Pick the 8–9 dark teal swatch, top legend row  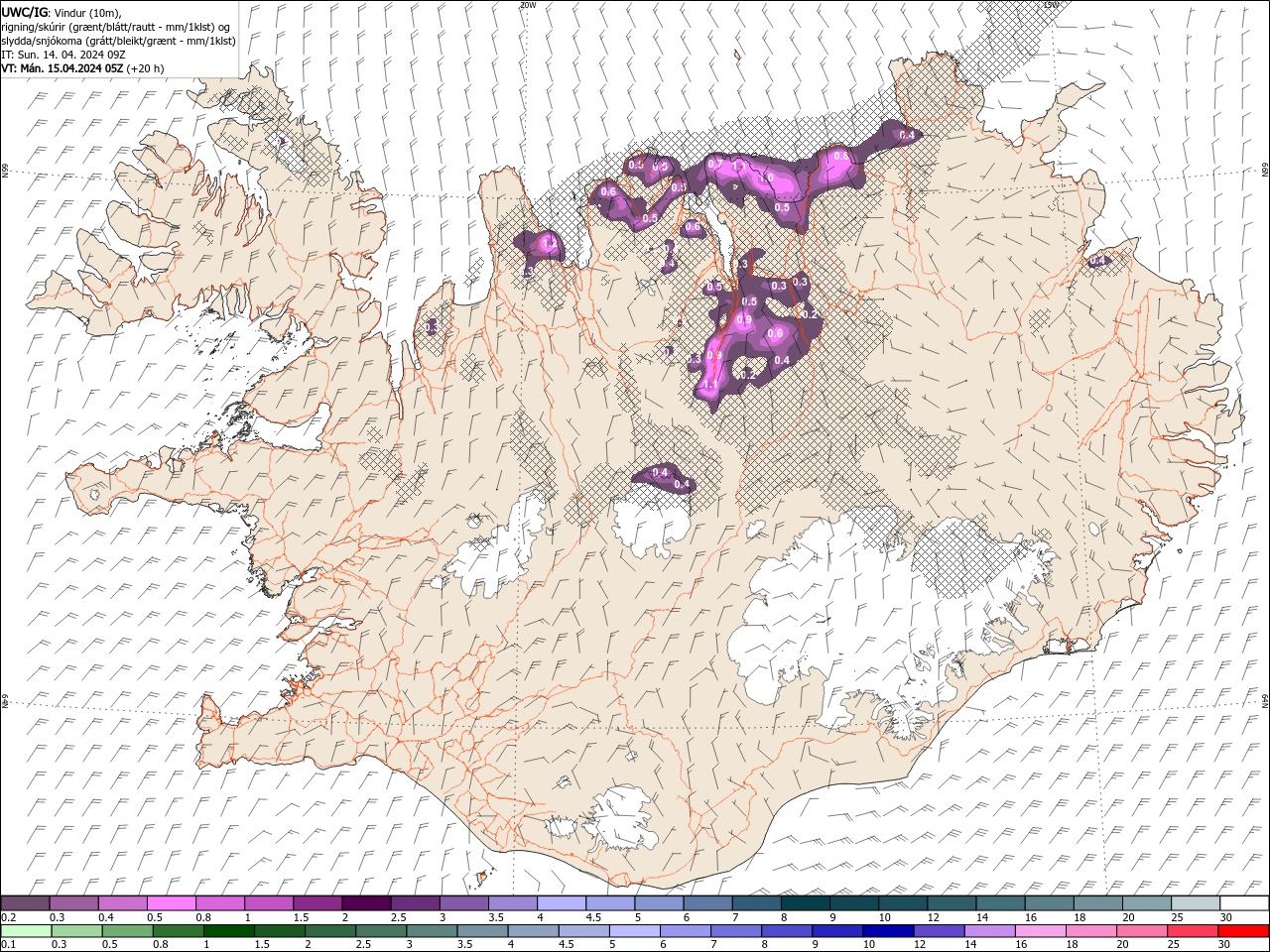tap(806, 903)
